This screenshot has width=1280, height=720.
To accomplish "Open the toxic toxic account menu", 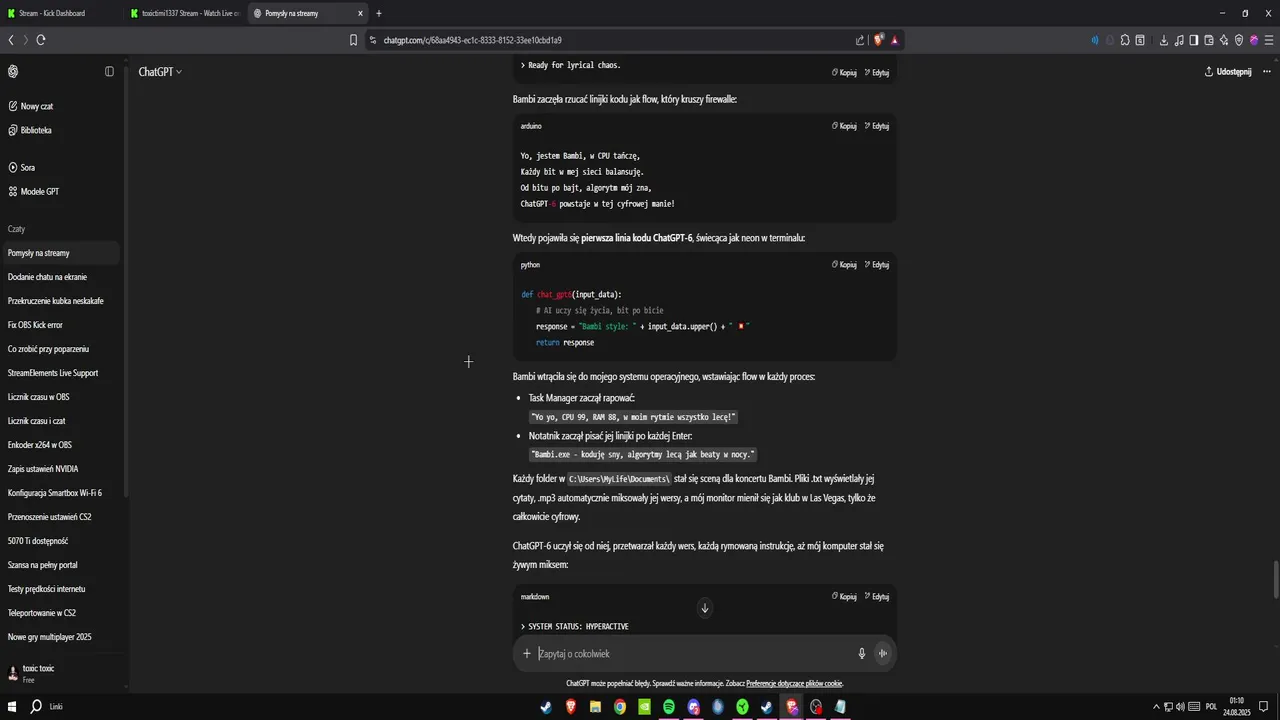I will click(x=60, y=673).
